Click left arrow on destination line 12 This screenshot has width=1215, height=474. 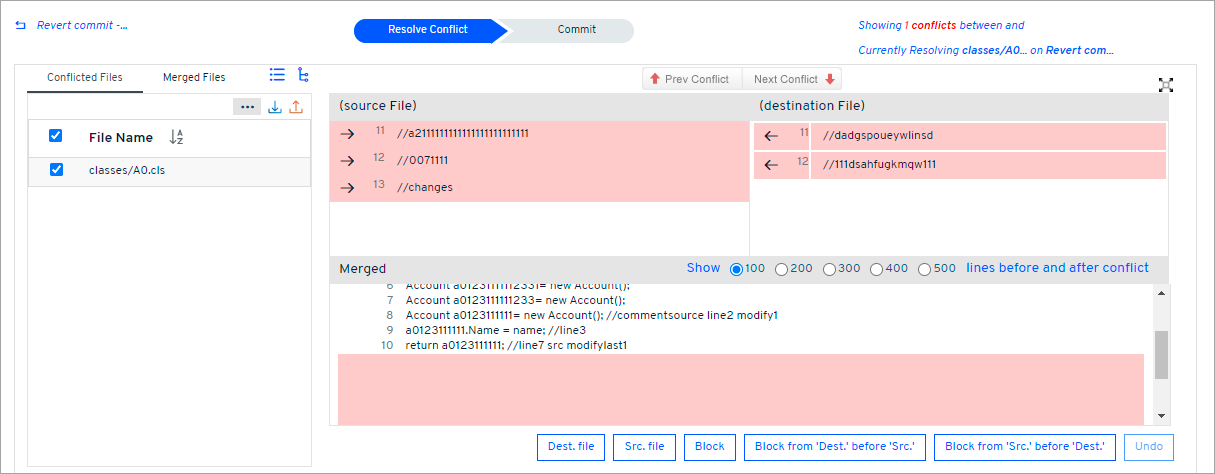(x=771, y=165)
